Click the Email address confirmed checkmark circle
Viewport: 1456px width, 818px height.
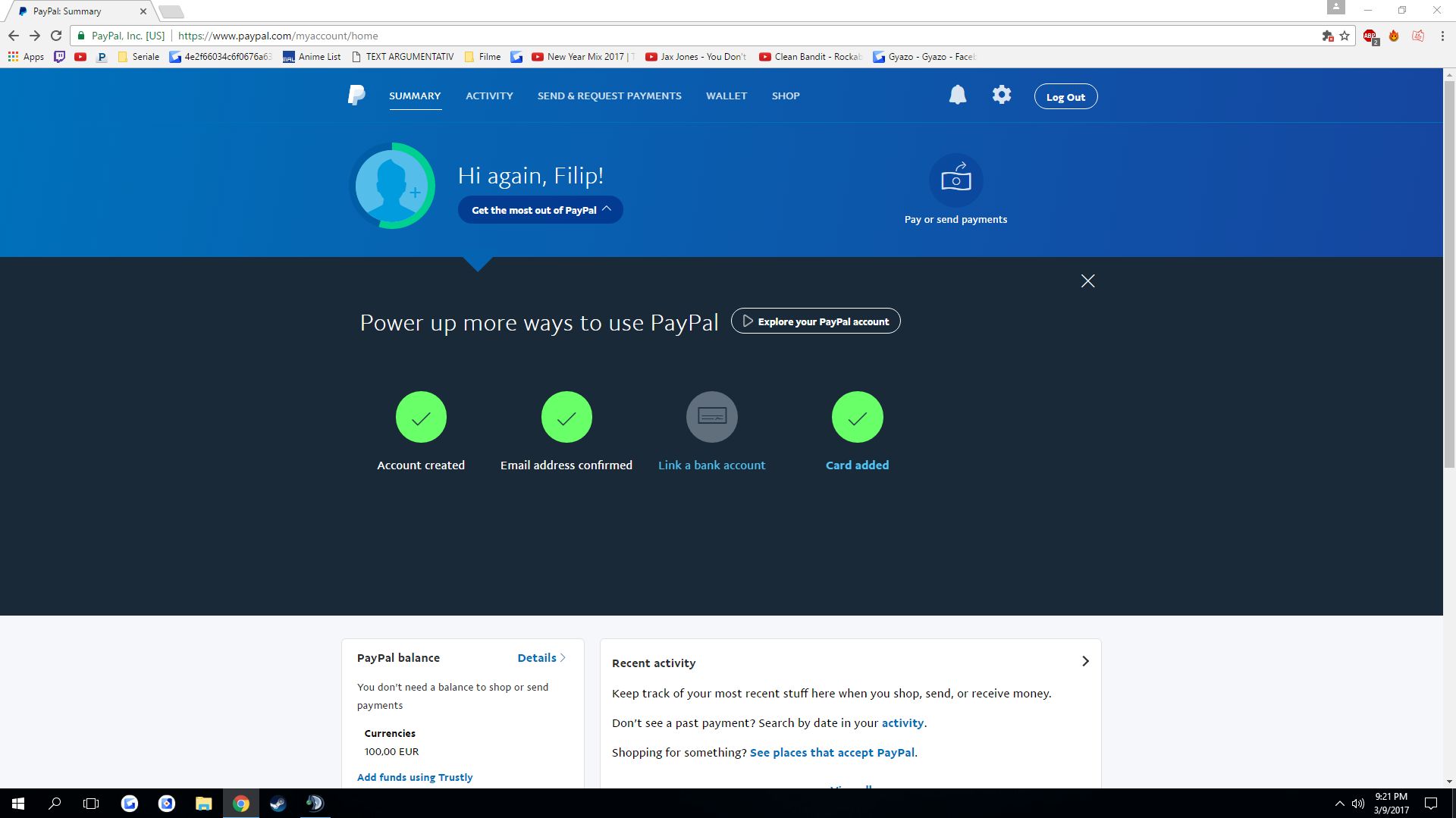[x=566, y=417]
